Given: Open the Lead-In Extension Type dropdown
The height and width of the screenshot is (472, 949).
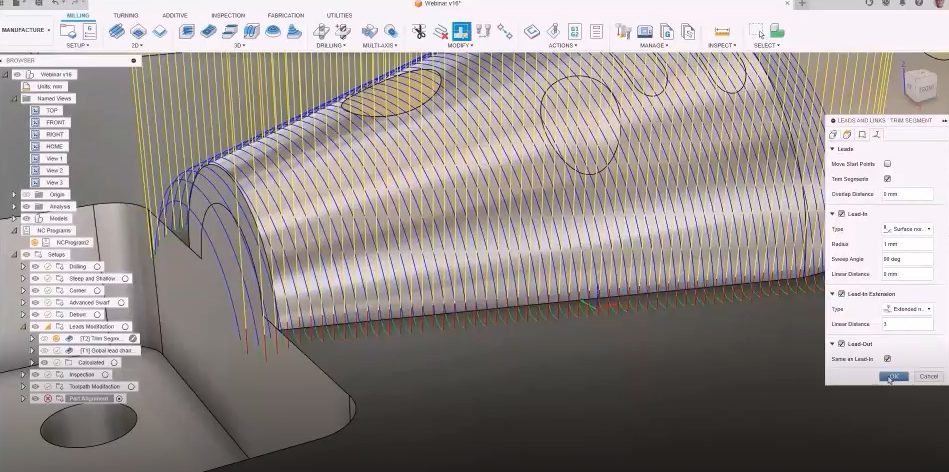Looking at the screenshot, I should (907, 309).
